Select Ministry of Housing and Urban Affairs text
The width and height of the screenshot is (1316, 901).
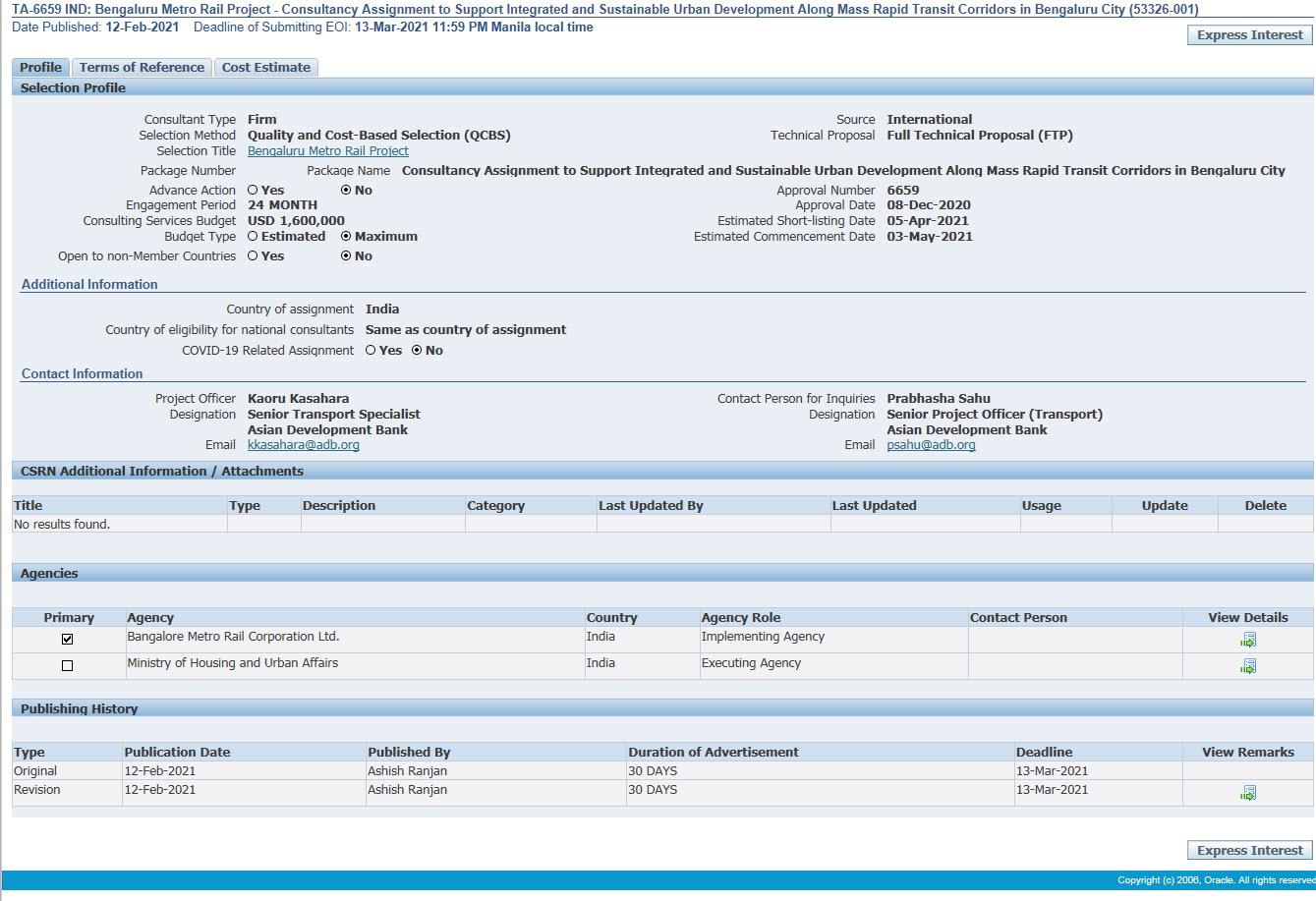(x=233, y=662)
